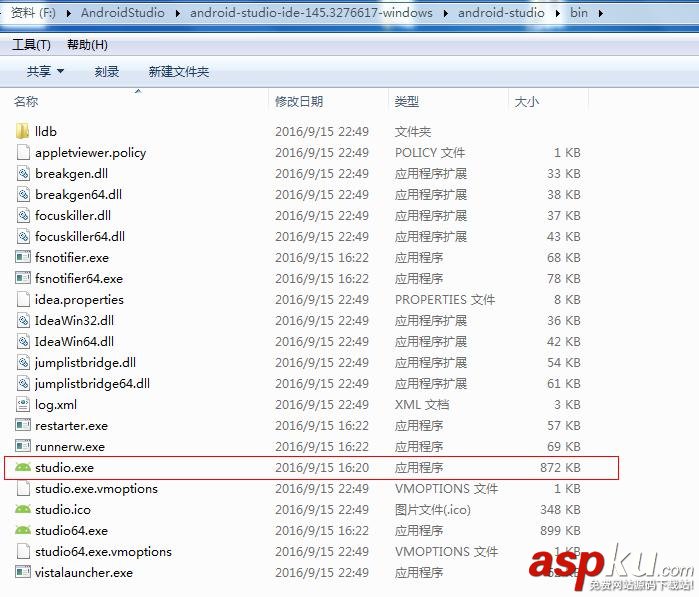Click the log.xml document icon
The image size is (699, 597).
(x=23, y=404)
